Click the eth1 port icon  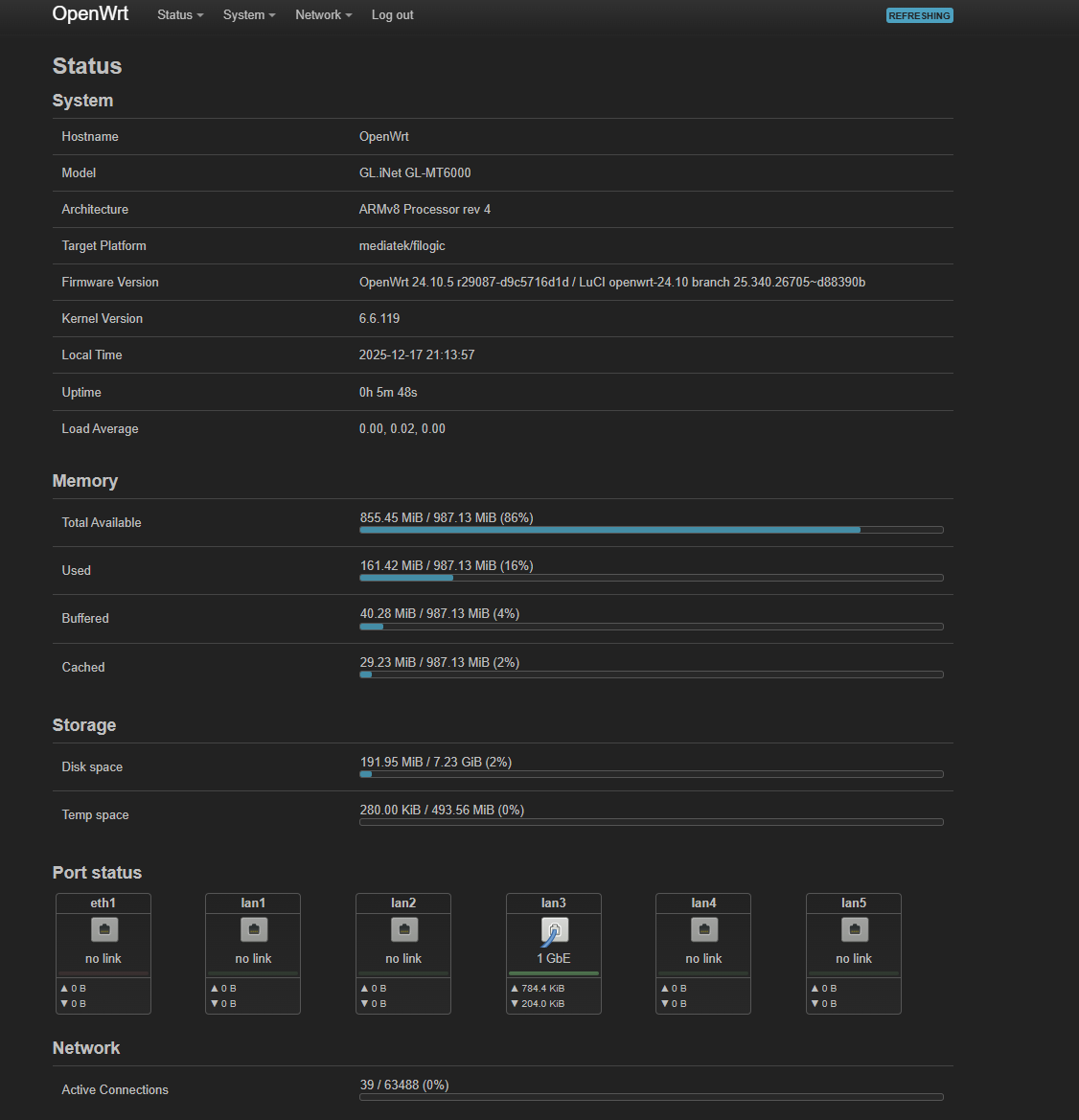coord(103,929)
